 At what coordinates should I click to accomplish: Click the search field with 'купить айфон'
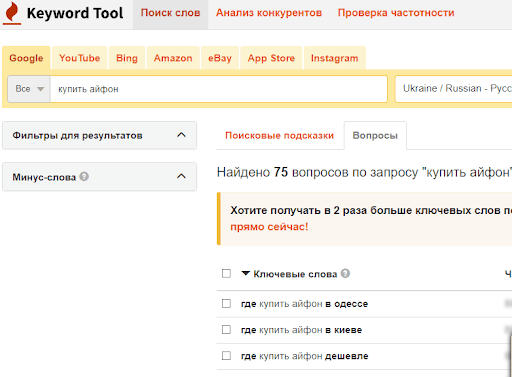pos(219,89)
